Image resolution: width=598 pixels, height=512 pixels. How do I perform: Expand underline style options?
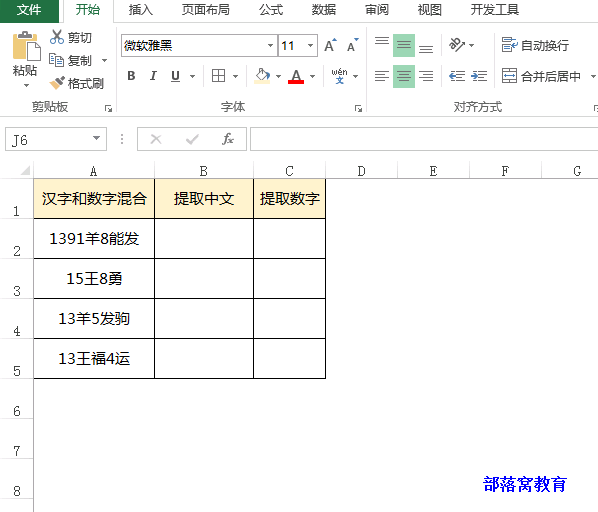coord(193,76)
